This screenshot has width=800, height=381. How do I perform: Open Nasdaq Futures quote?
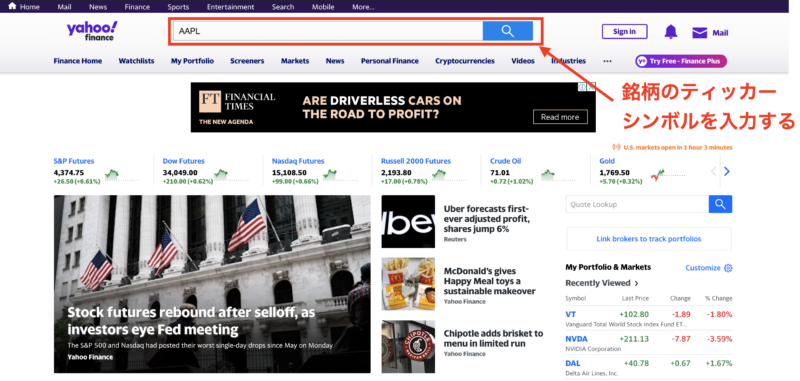click(x=298, y=161)
